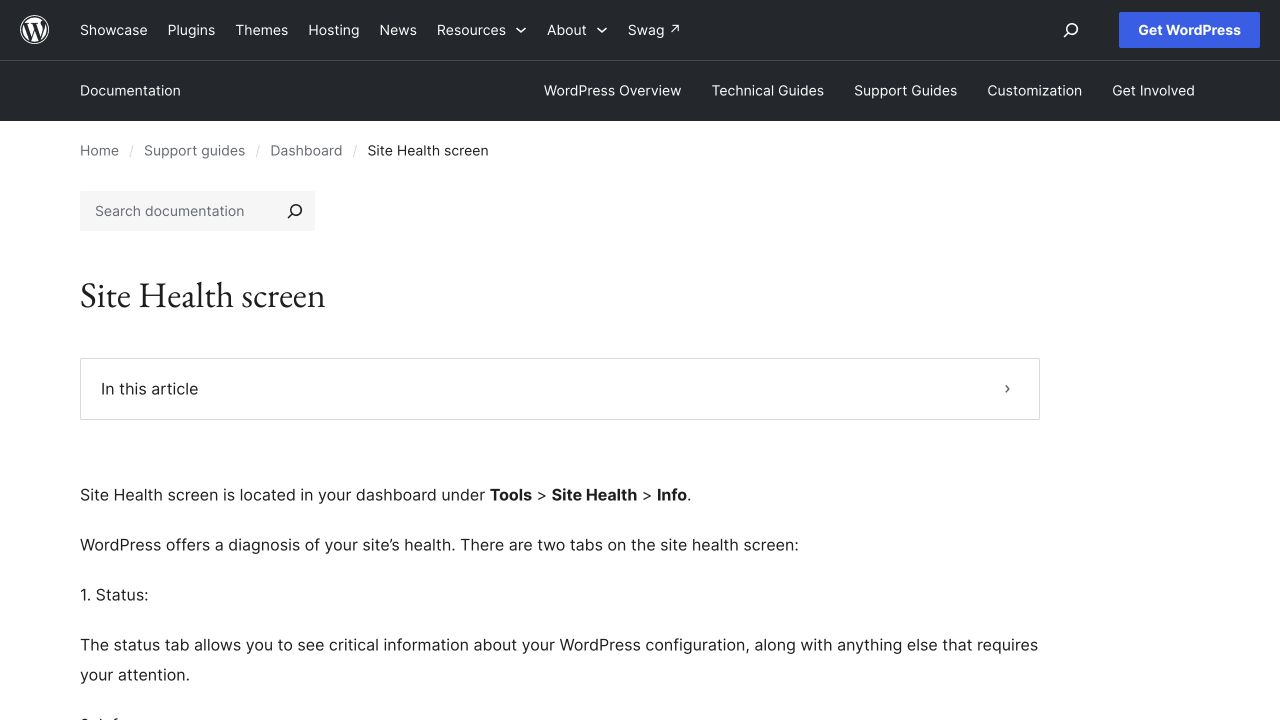Open the Showcase menu item
Screen dimensions: 1280x720
click(x=114, y=30)
